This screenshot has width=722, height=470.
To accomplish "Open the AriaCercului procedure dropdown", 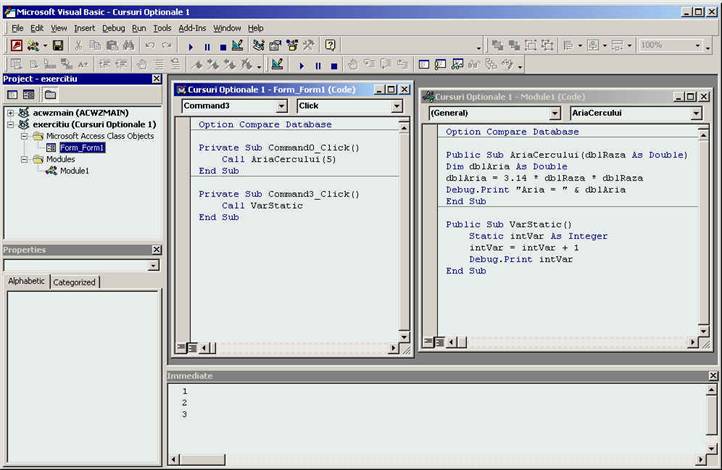I will 696,113.
